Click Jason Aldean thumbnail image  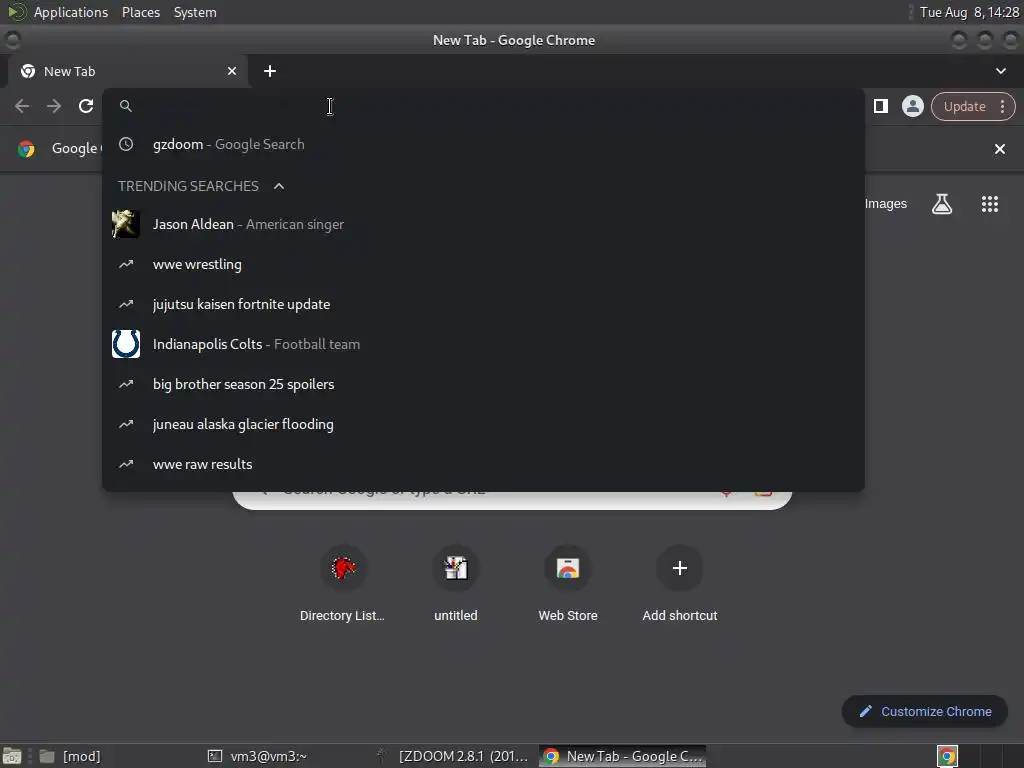coord(126,225)
